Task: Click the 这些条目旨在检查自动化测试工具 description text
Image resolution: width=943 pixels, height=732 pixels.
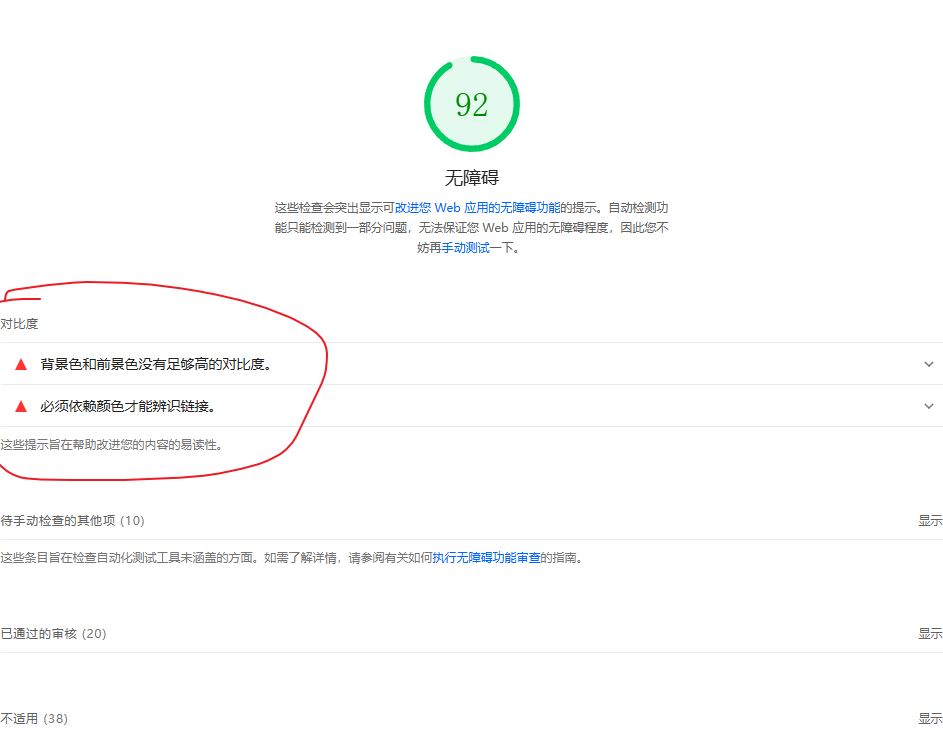Action: point(200,558)
